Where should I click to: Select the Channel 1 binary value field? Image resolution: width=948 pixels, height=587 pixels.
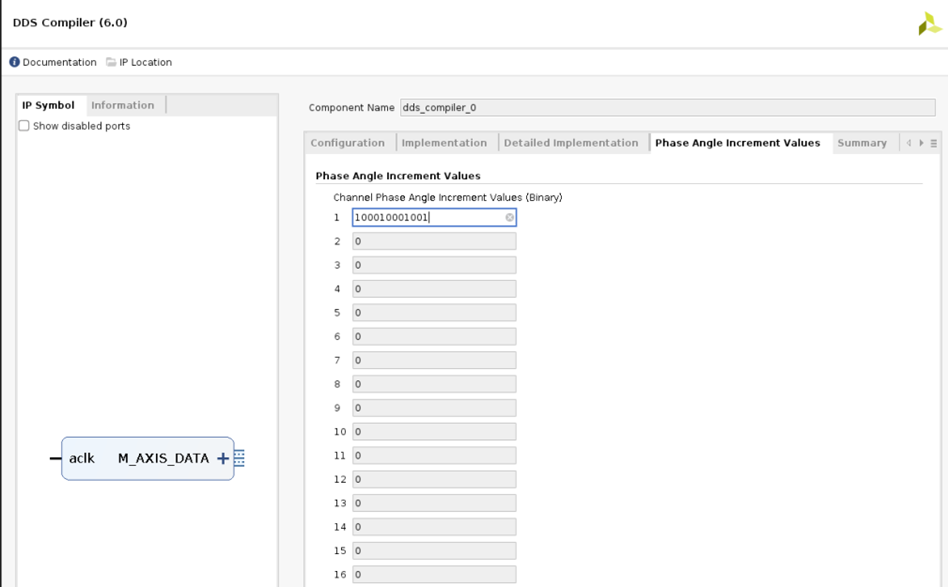point(430,217)
